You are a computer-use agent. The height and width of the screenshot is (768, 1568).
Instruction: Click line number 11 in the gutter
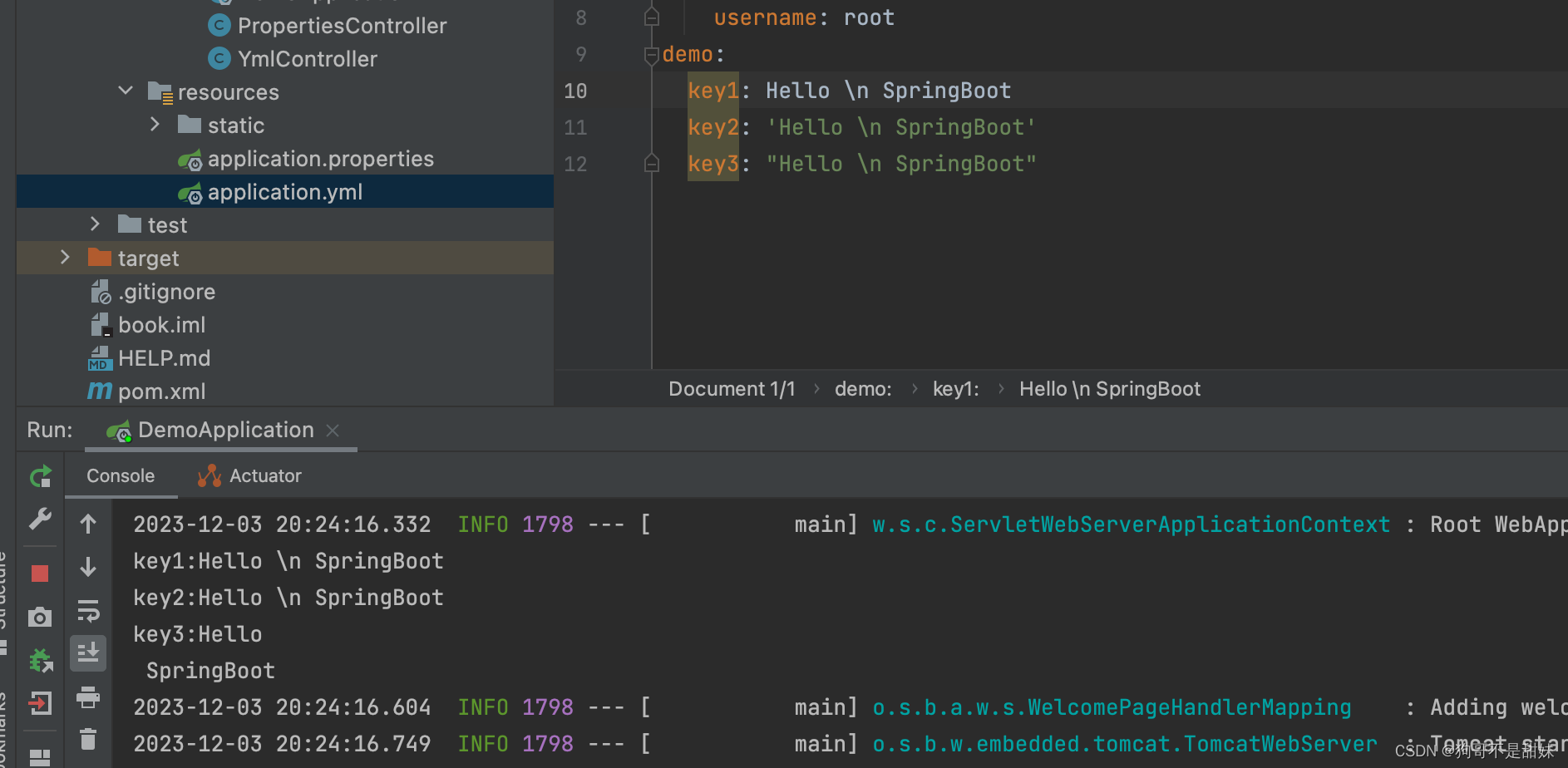pos(575,127)
